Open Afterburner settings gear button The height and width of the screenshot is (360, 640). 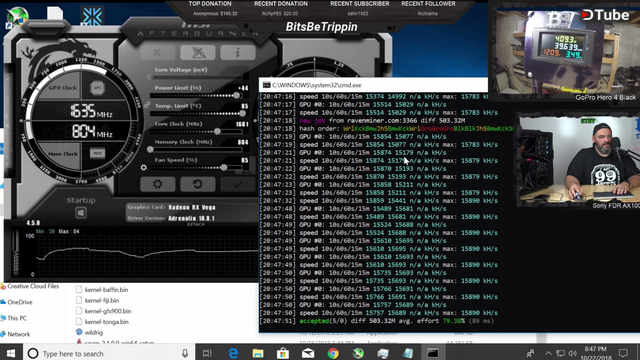click(158, 184)
